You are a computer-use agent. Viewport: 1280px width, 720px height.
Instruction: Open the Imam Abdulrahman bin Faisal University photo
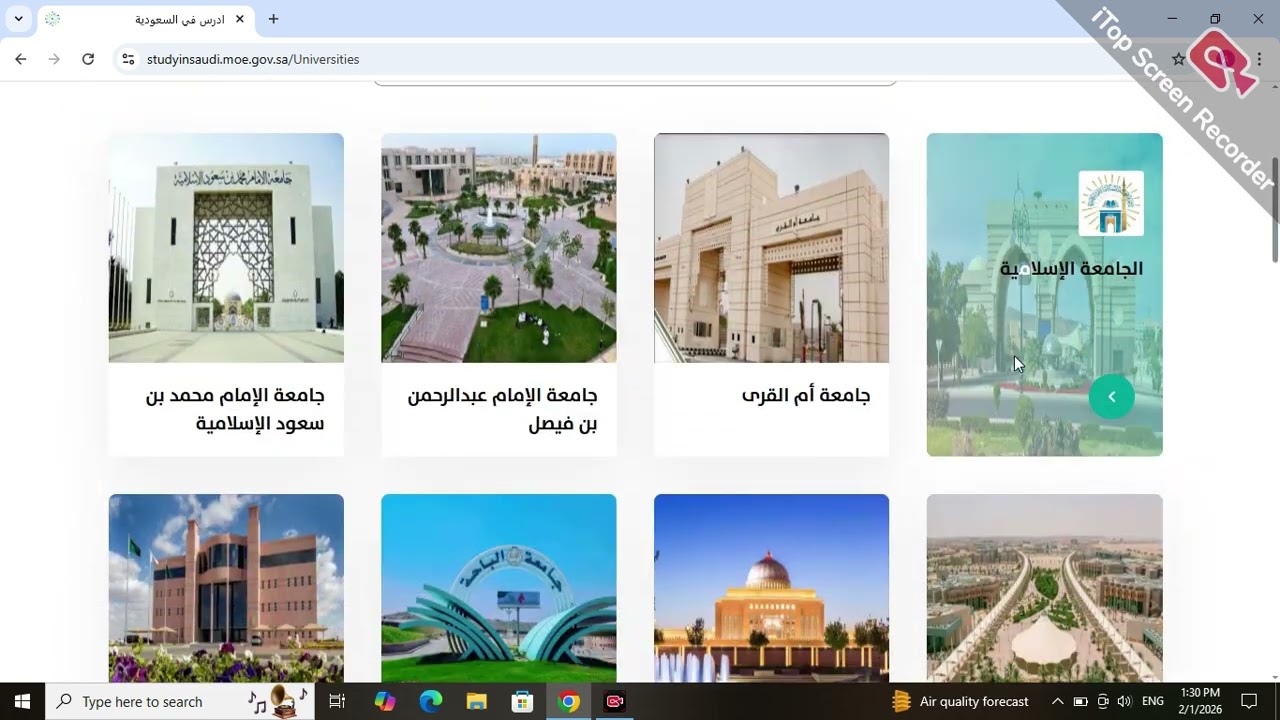tap(498, 248)
